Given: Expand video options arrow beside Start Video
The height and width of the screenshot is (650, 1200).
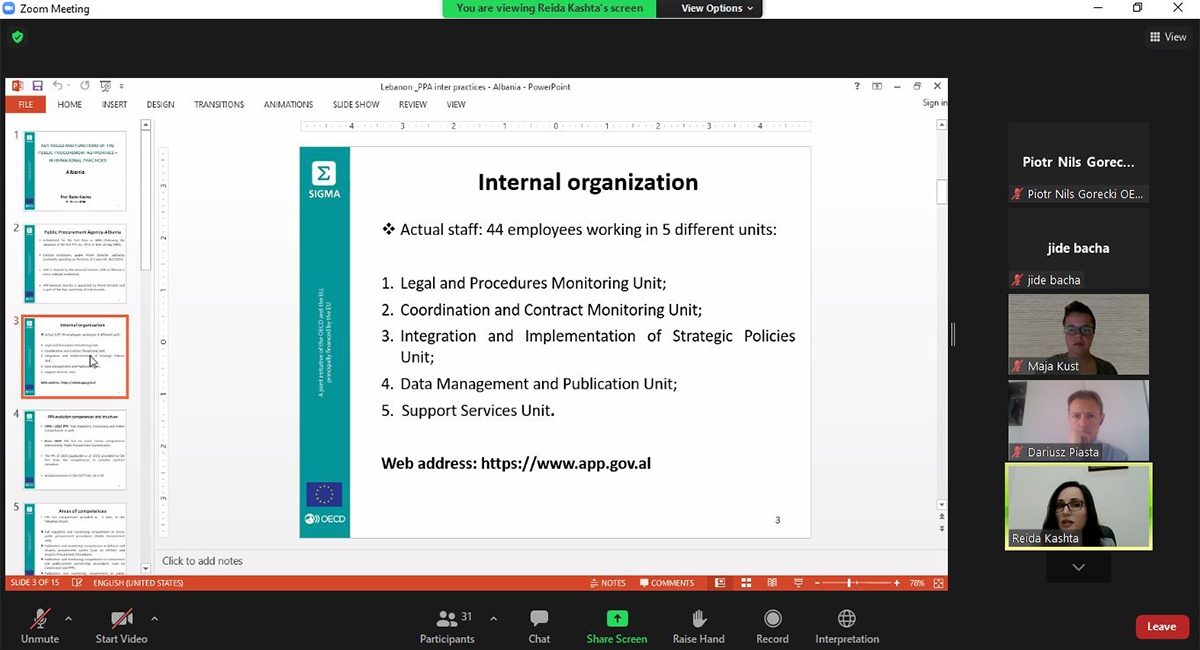Looking at the screenshot, I should [154, 618].
